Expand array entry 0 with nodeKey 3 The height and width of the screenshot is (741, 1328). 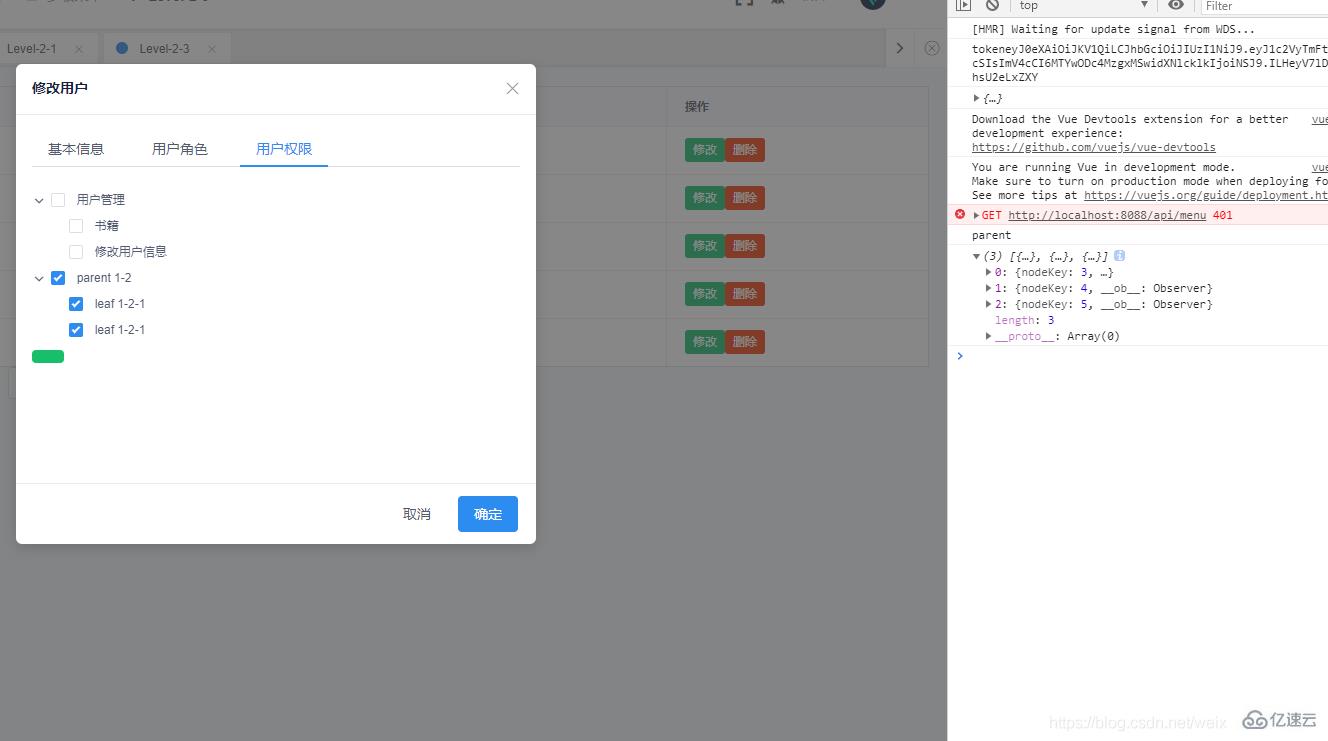[989, 272]
